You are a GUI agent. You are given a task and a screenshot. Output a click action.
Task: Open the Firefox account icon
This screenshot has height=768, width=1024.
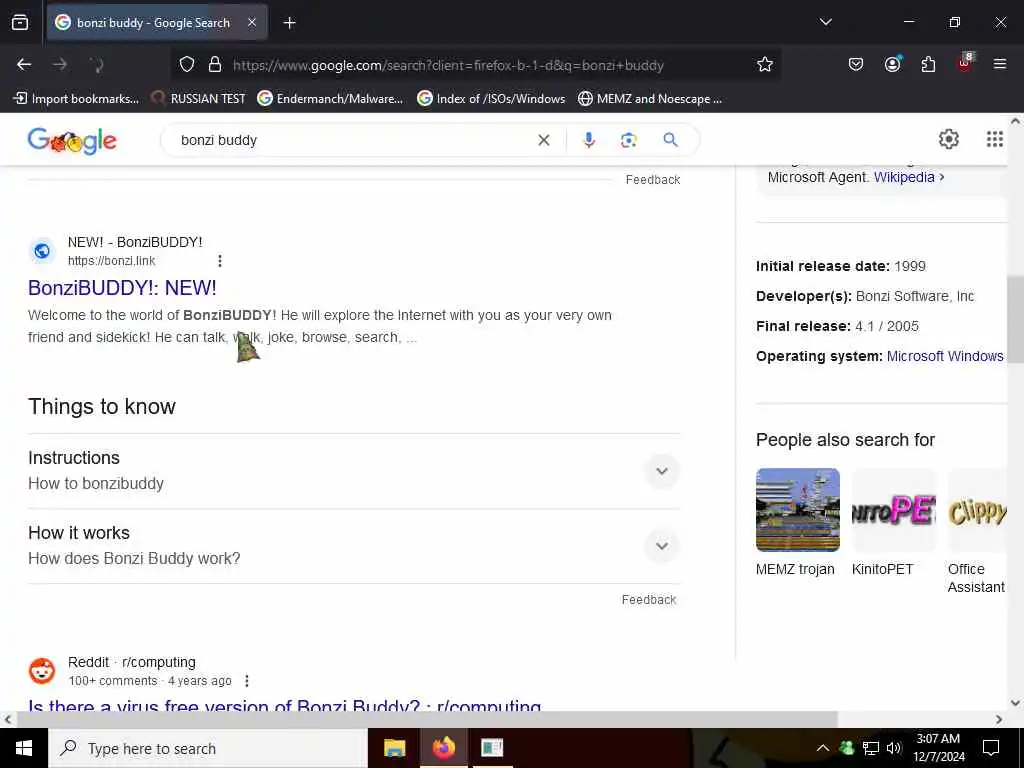(892, 64)
